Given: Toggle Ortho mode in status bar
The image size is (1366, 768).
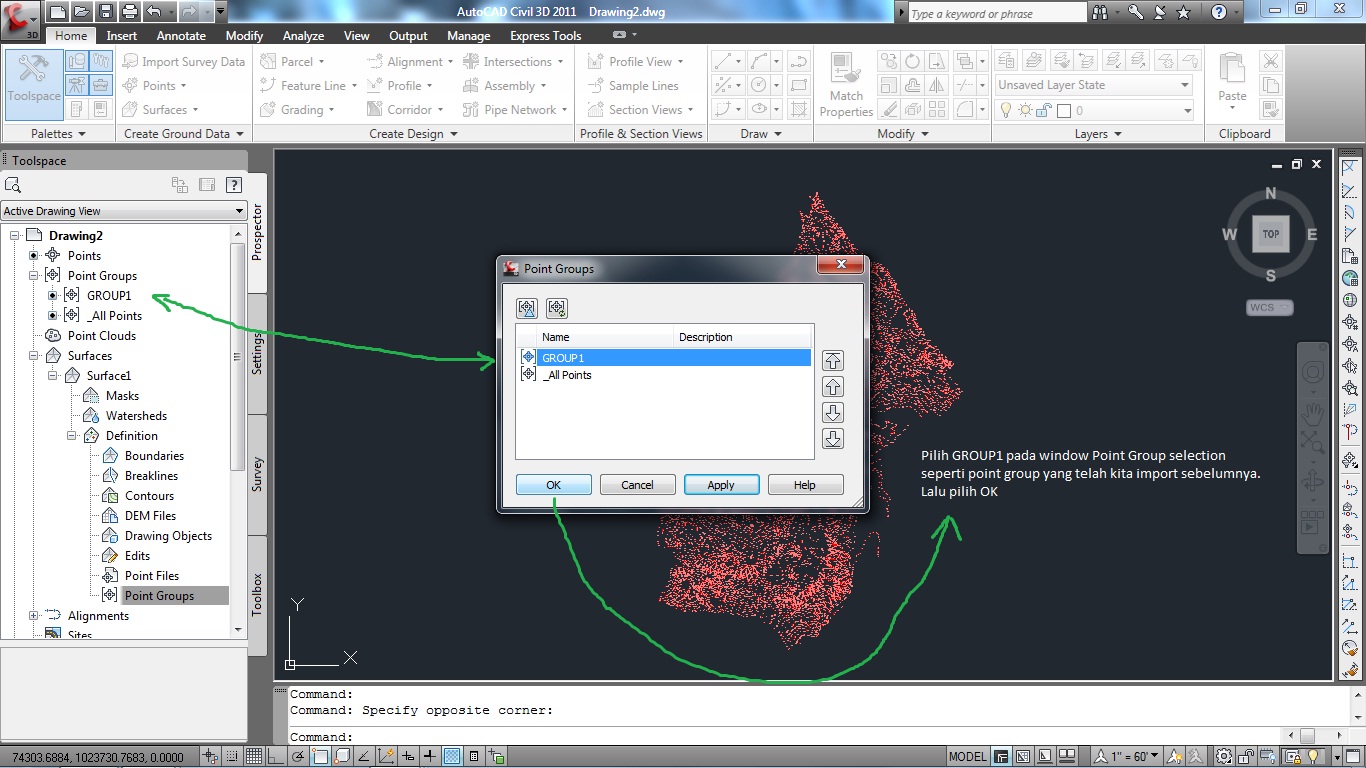Looking at the screenshot, I should coord(276,756).
